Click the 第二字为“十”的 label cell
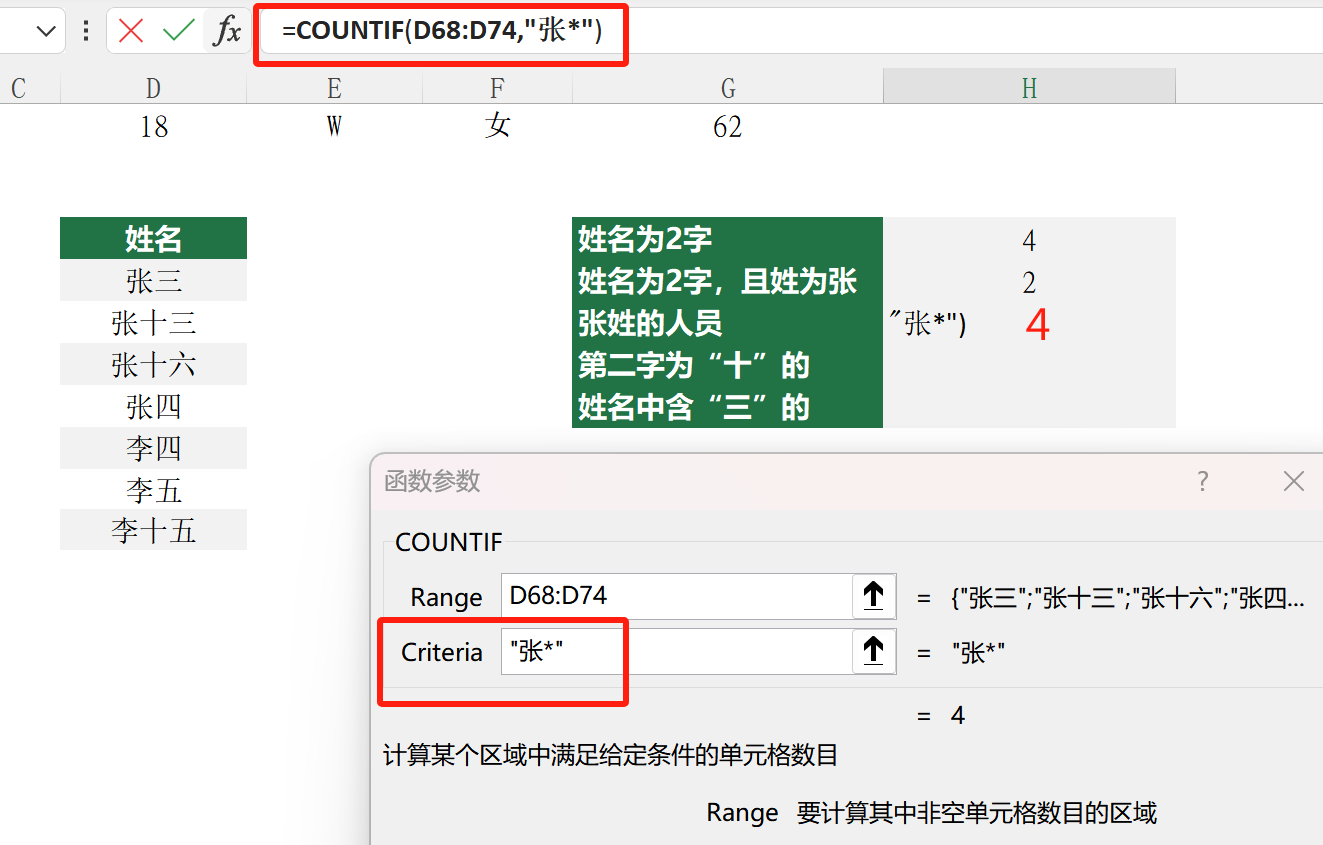The image size is (1323, 845). pos(727,365)
